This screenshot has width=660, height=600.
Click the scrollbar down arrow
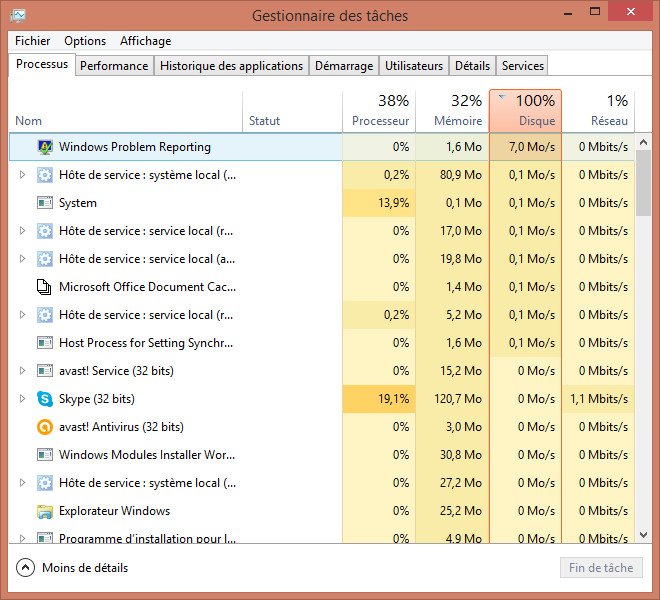pos(643,535)
